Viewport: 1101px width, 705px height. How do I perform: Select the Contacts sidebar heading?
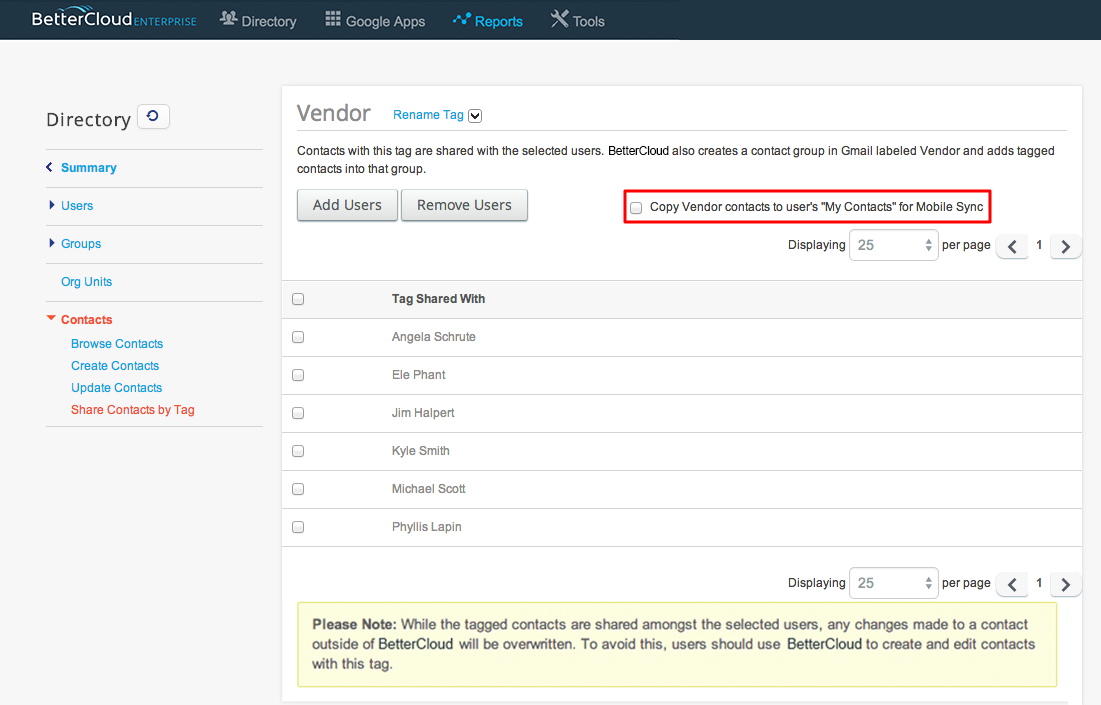(x=86, y=319)
